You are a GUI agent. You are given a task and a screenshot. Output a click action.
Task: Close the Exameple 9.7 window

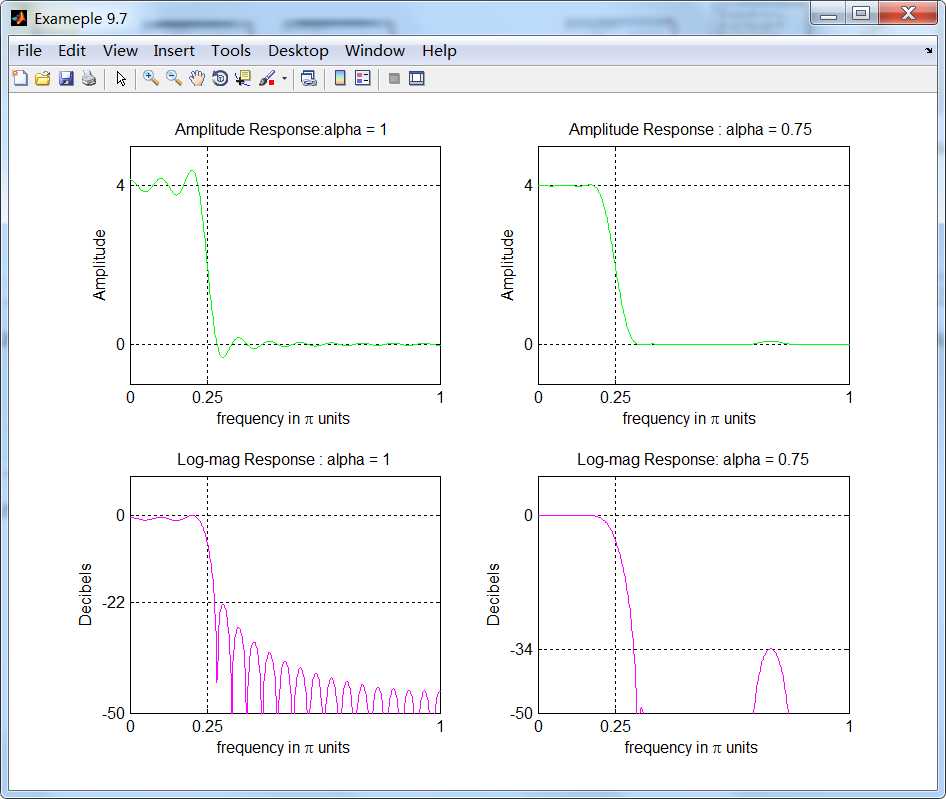pyautogui.click(x=908, y=14)
